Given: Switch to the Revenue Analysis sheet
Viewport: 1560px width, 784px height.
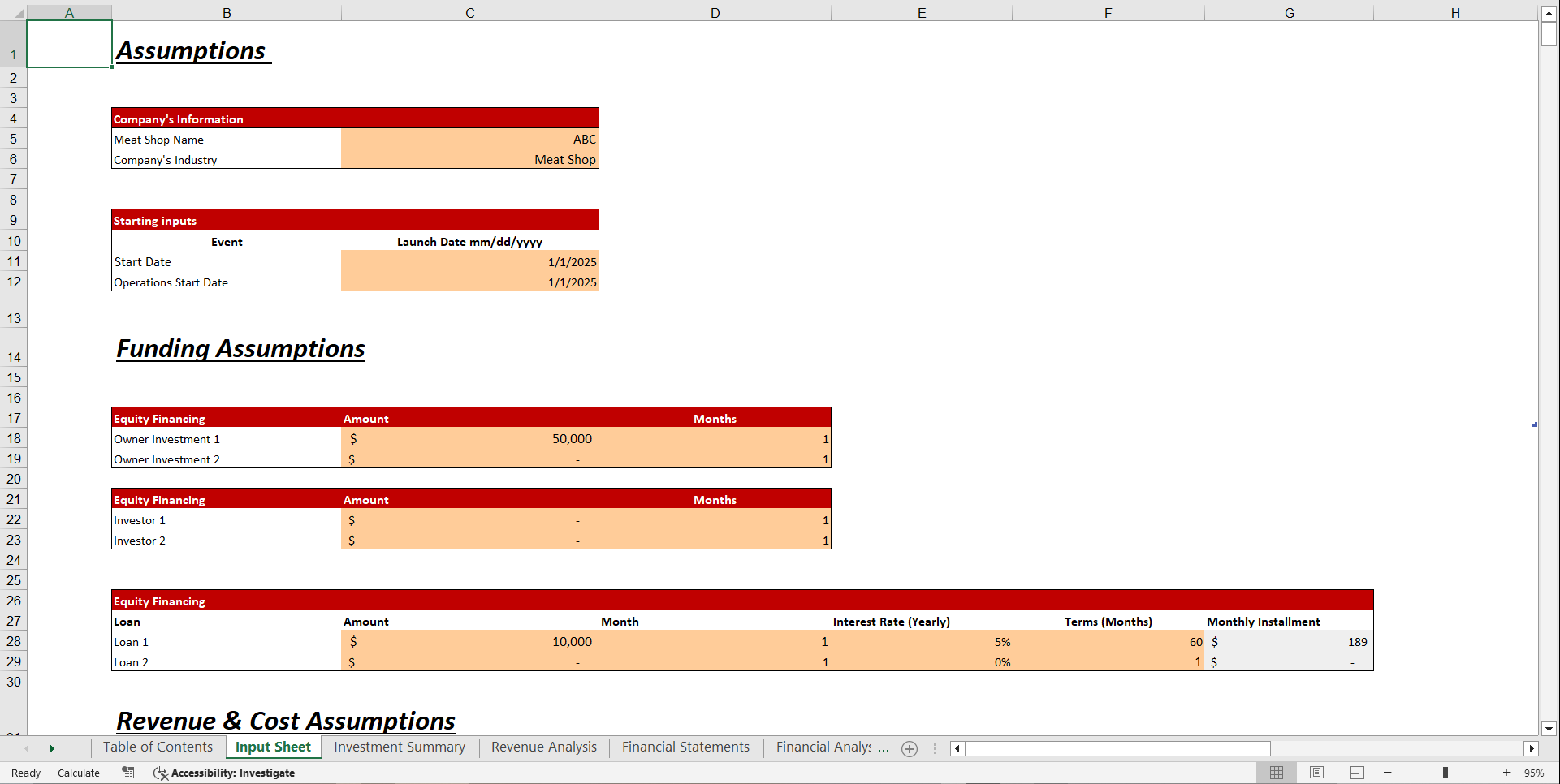Looking at the screenshot, I should [543, 747].
